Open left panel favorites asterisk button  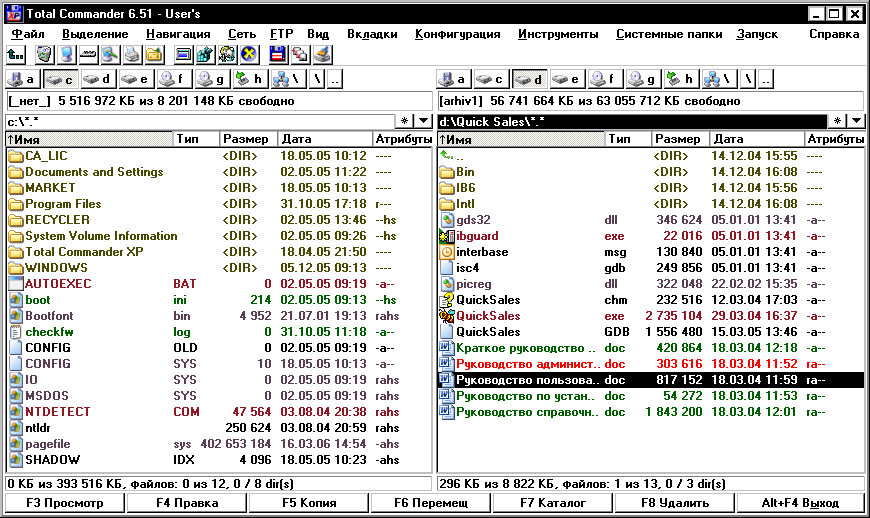tap(404, 121)
